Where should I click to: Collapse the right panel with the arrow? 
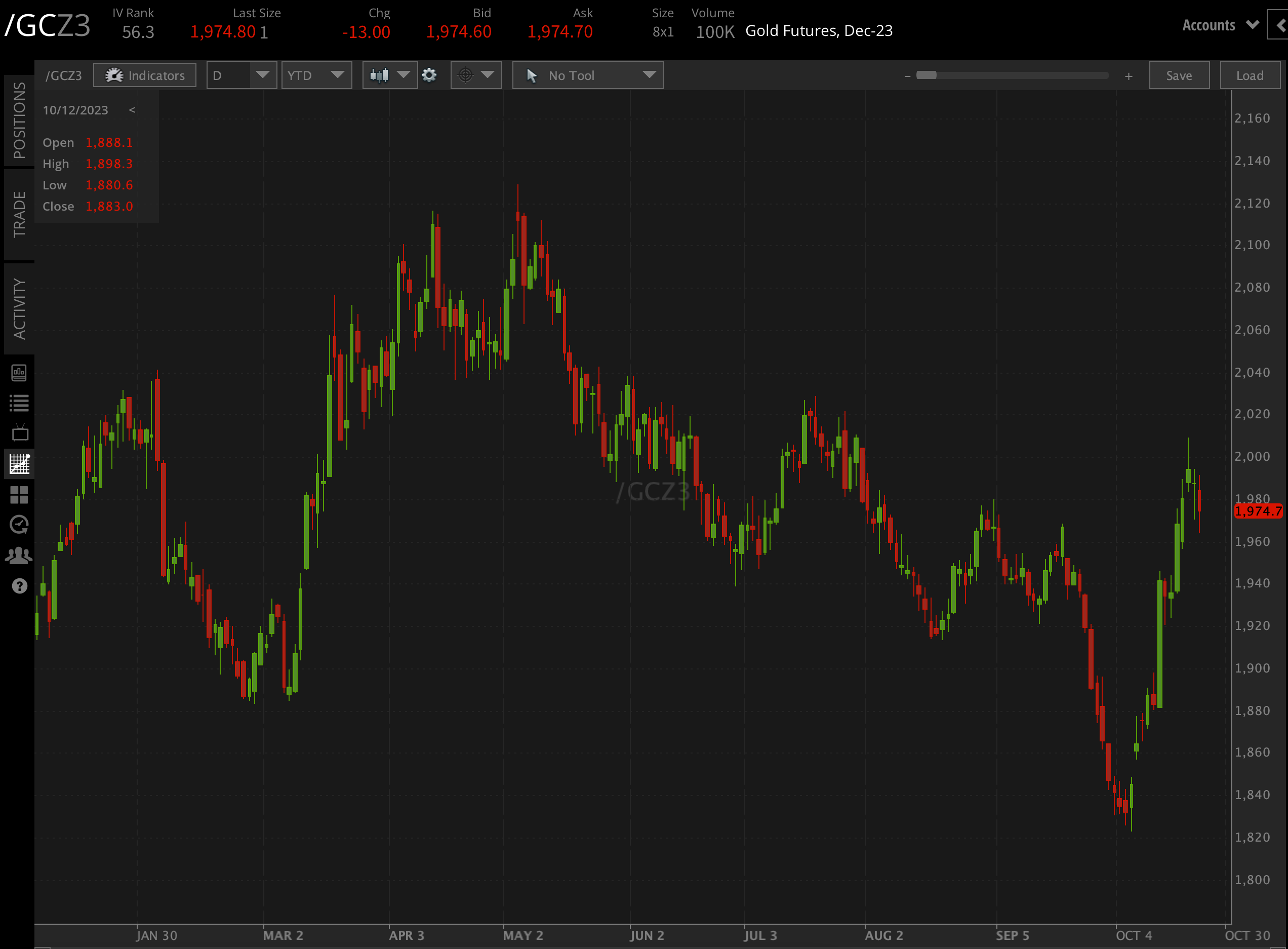[x=1280, y=25]
